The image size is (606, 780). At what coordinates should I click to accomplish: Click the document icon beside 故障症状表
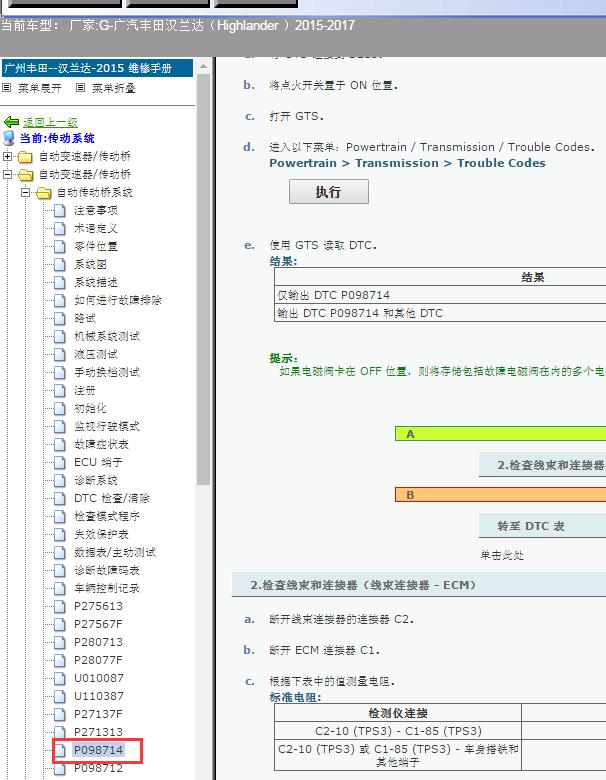pyautogui.click(x=60, y=444)
